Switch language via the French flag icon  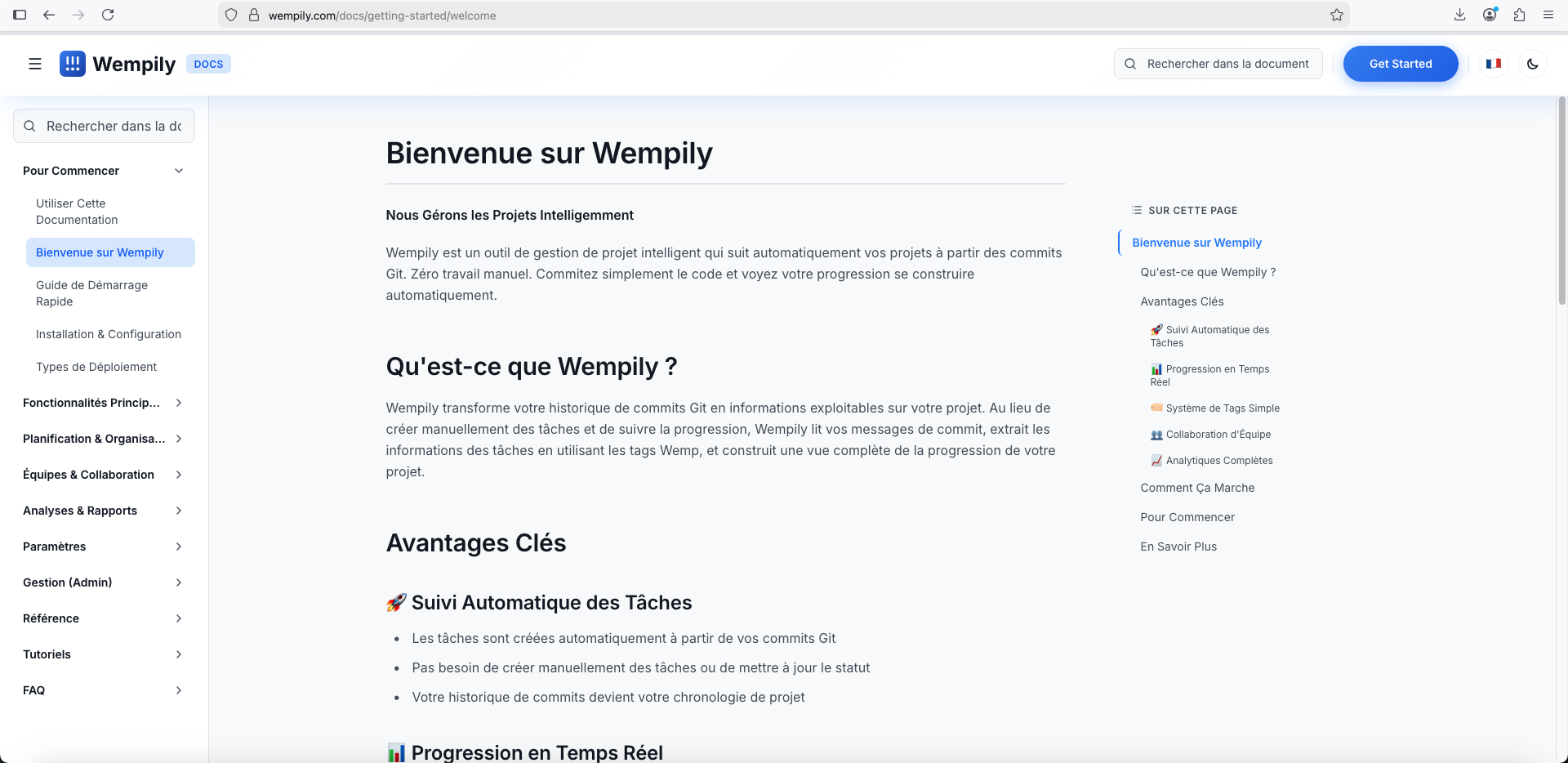pos(1493,64)
